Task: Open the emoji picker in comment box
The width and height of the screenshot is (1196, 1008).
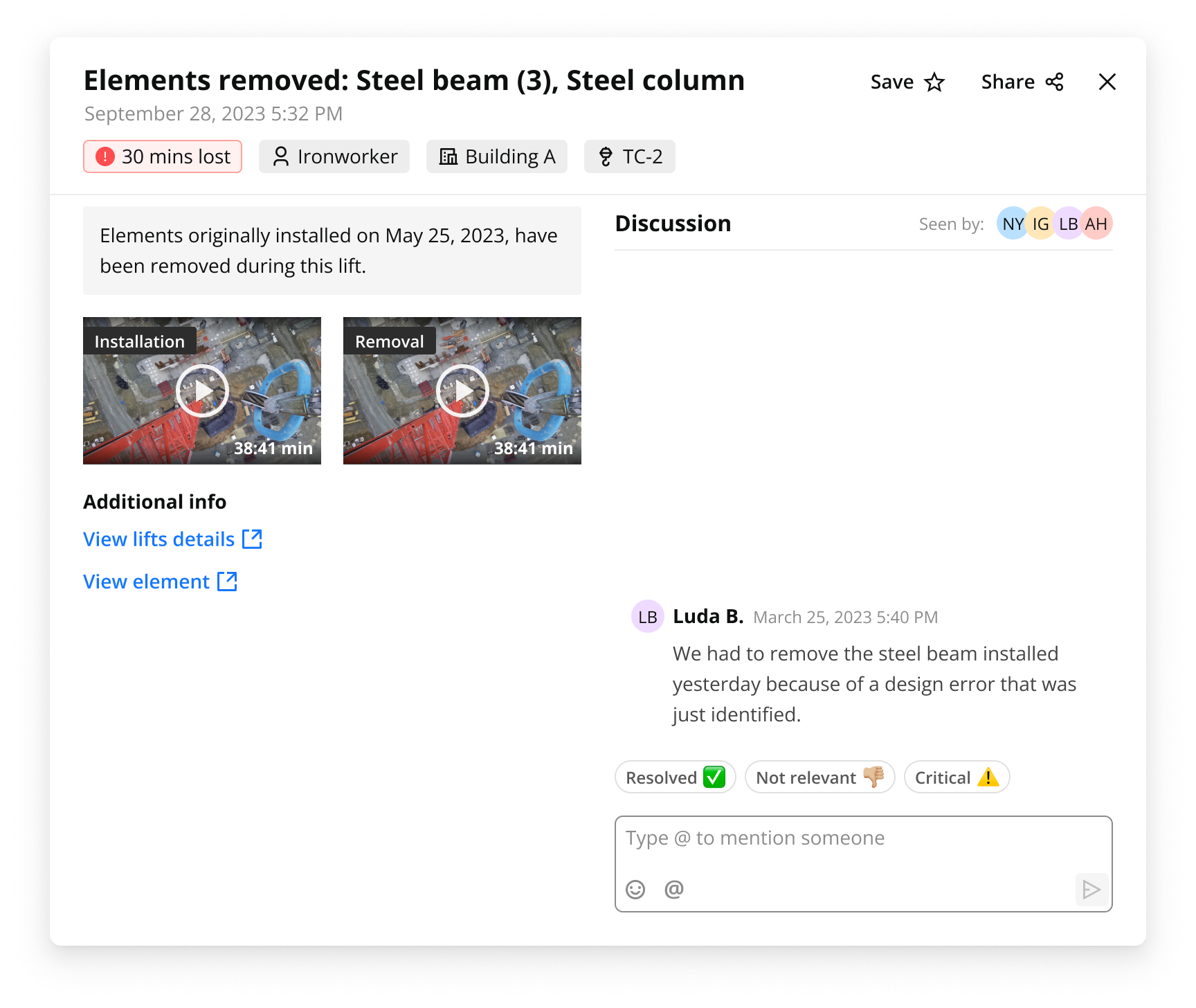Action: click(635, 889)
